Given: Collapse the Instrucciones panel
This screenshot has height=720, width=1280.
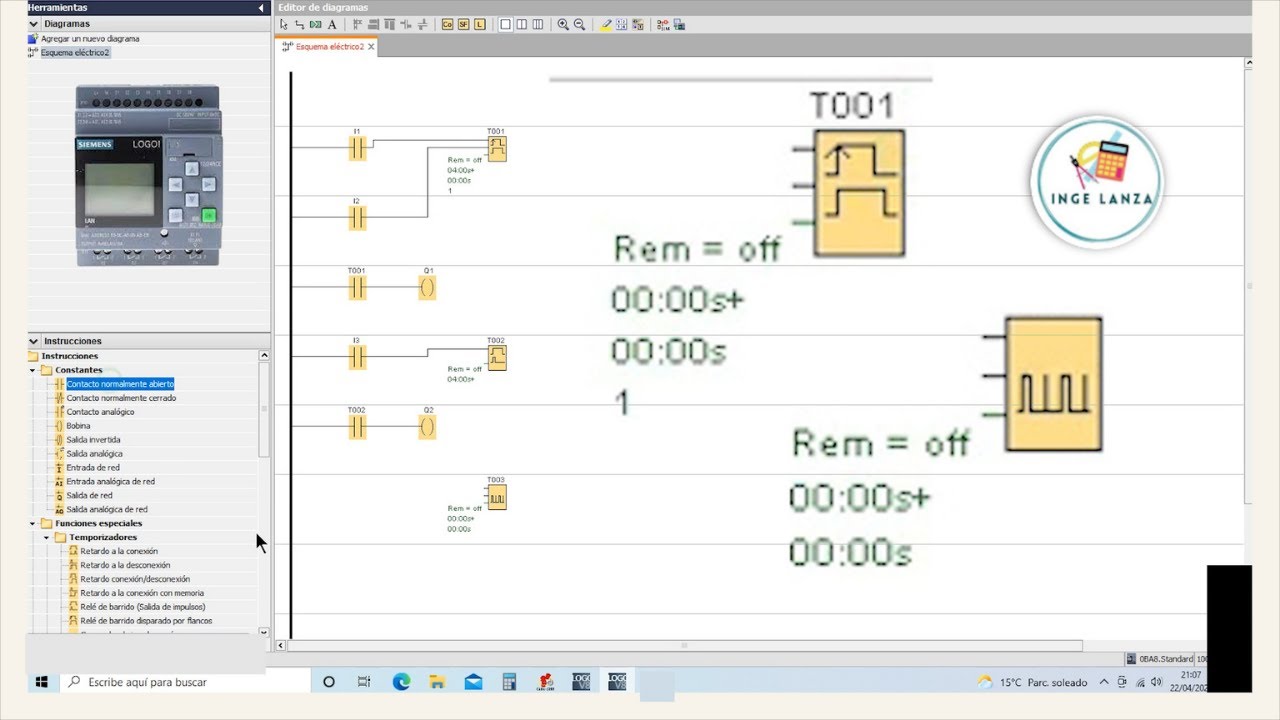Looking at the screenshot, I should pos(35,341).
